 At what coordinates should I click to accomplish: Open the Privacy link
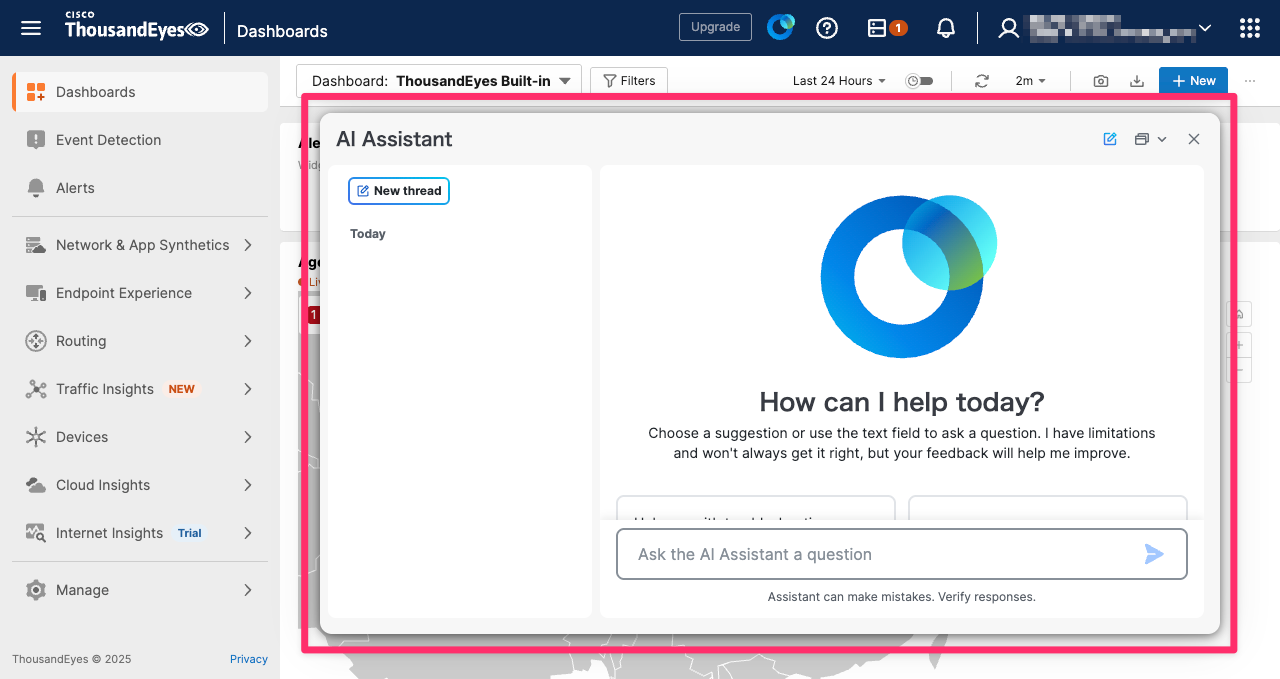pyautogui.click(x=249, y=659)
